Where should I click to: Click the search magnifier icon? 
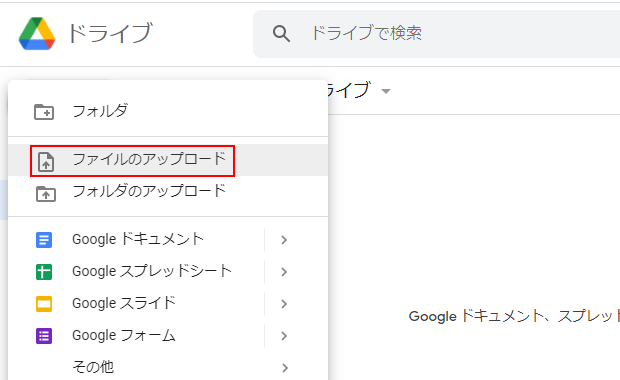pyautogui.click(x=281, y=34)
